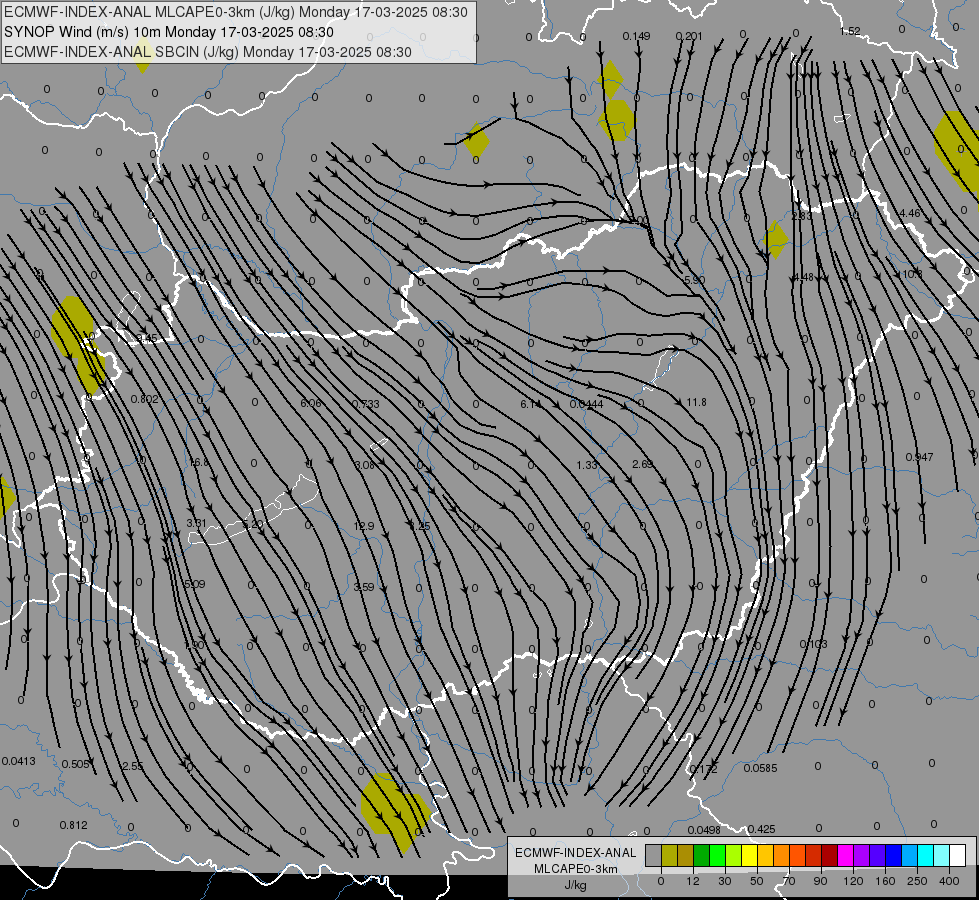Click the grid value '0.0585' on the map
The width and height of the screenshot is (979, 900).
pos(760,768)
